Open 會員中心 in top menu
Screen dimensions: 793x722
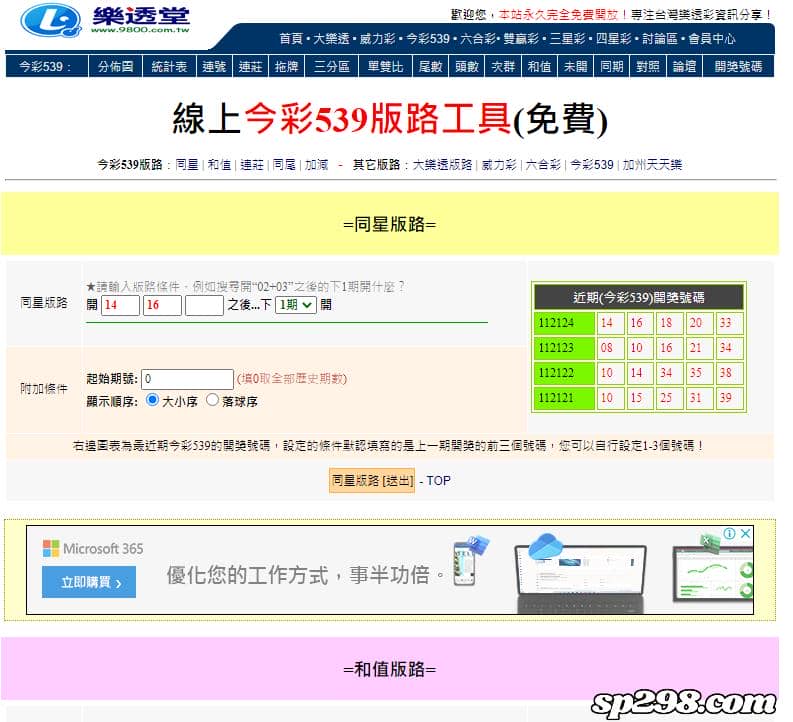[712, 38]
